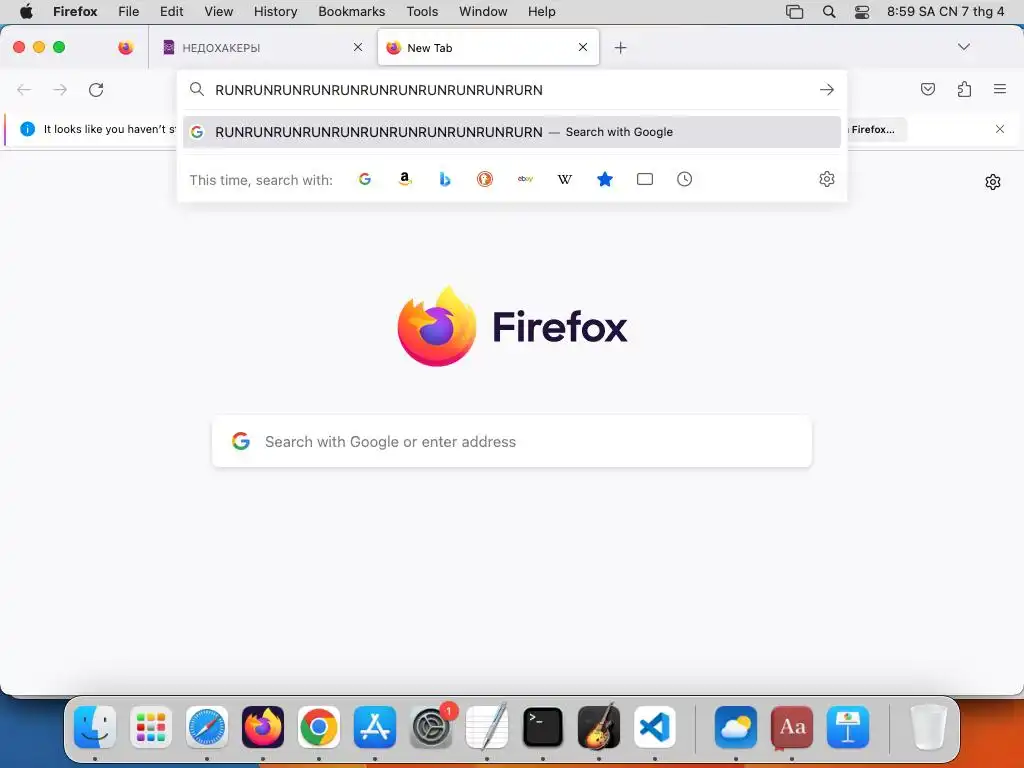
Task: Open App Store from the Dock
Action: click(x=375, y=727)
